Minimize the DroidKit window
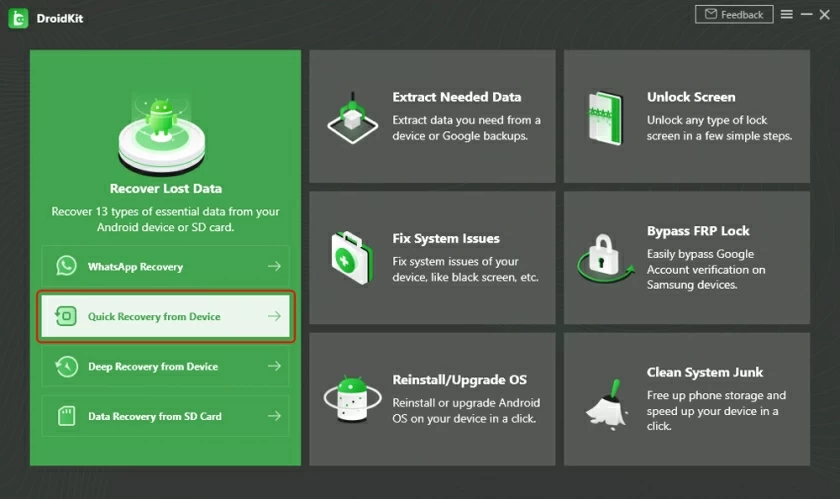Screen dimensions: 840x499 (x=807, y=15)
